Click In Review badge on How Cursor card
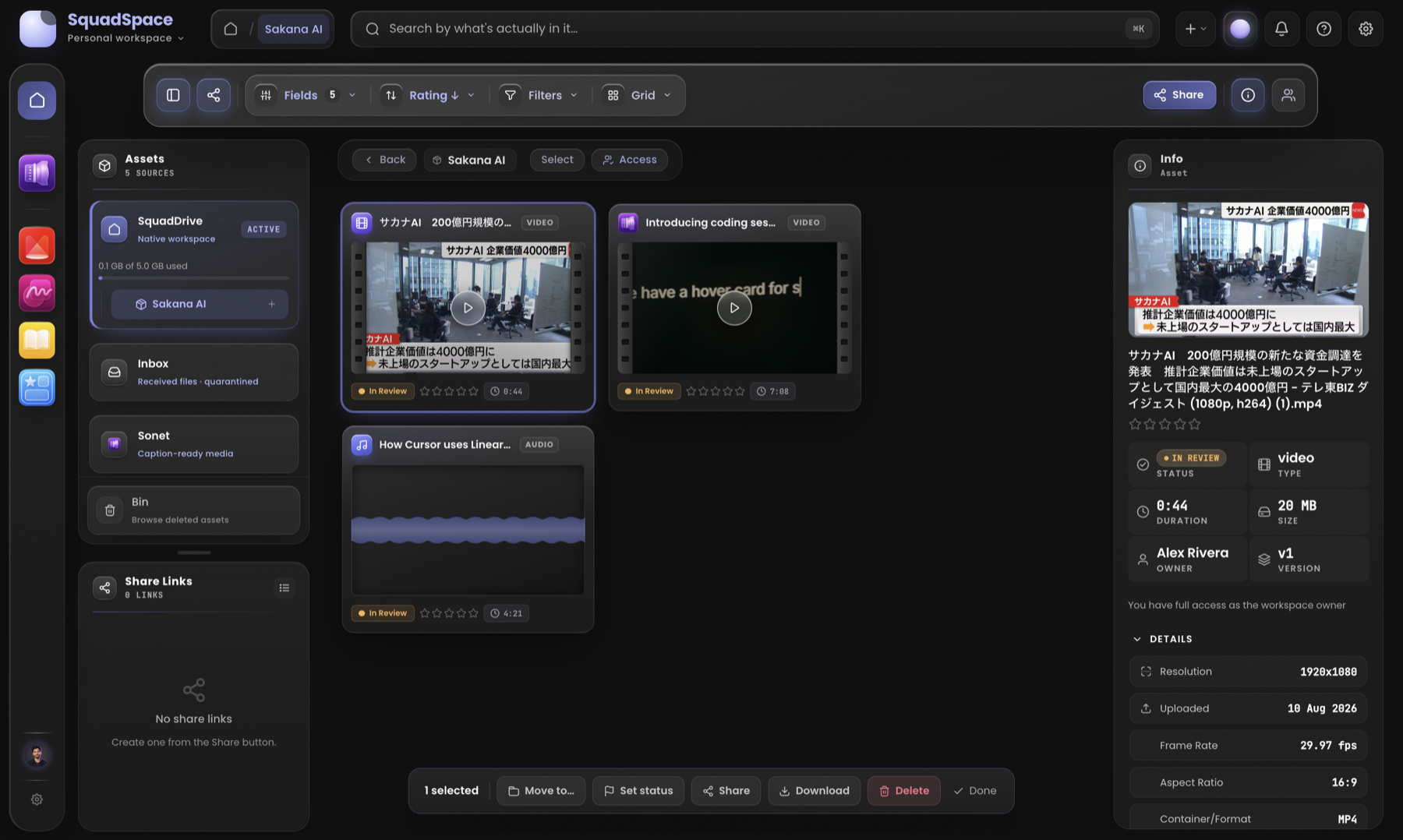 tap(383, 613)
